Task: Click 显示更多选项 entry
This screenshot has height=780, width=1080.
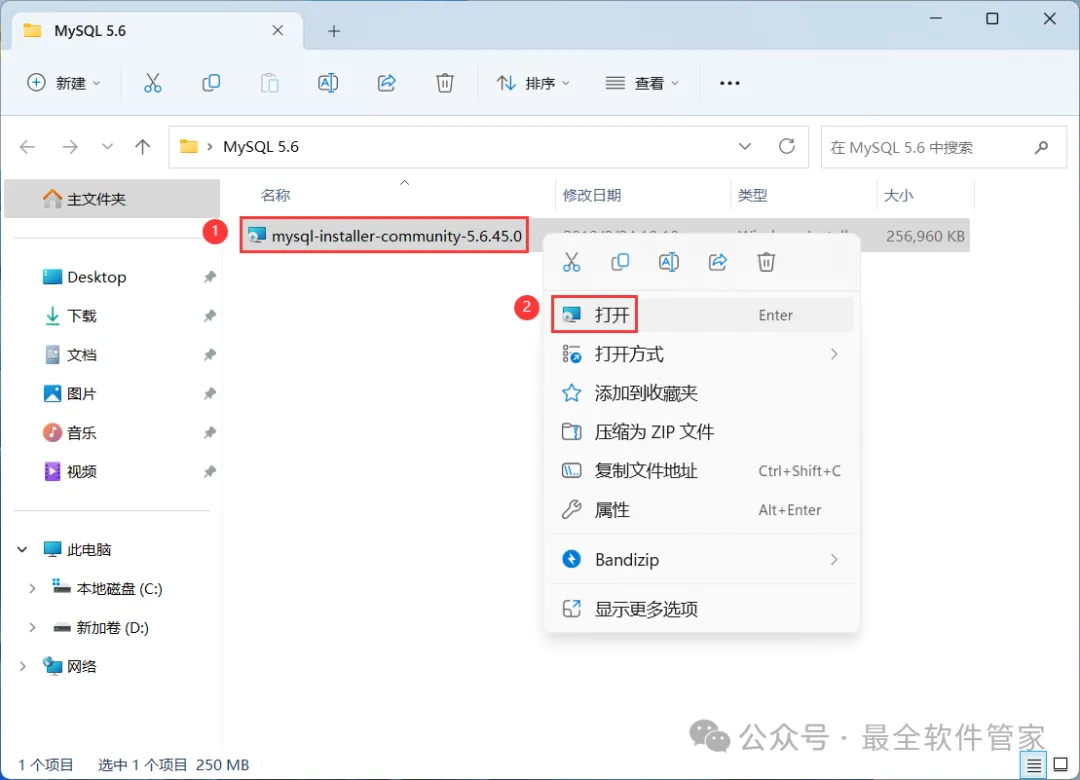Action: click(x=701, y=609)
